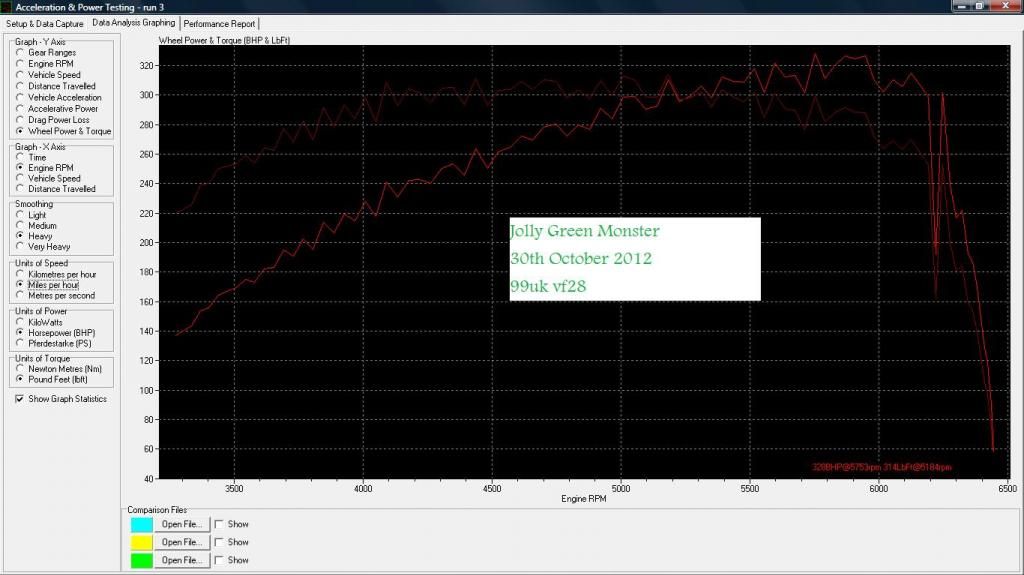Change torque units to Newton Metres

(x=20, y=368)
